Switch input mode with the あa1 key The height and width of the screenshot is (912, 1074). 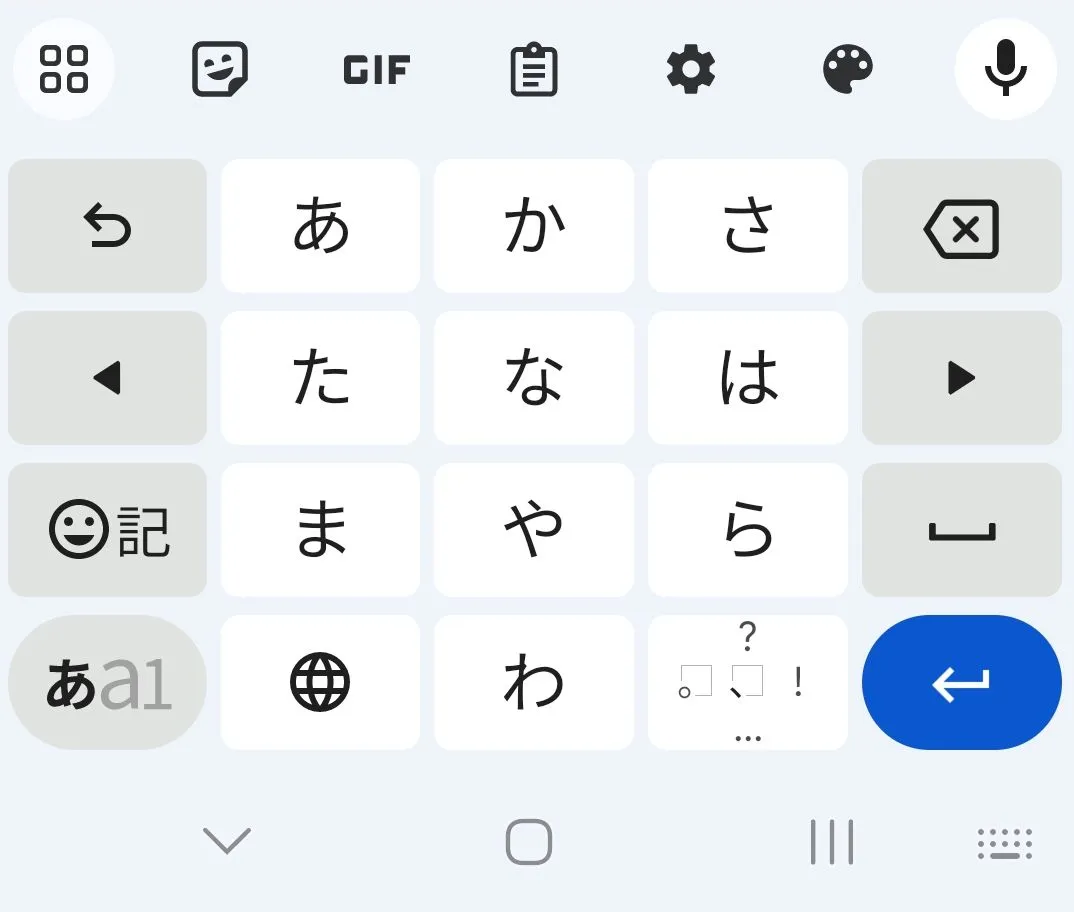(107, 682)
